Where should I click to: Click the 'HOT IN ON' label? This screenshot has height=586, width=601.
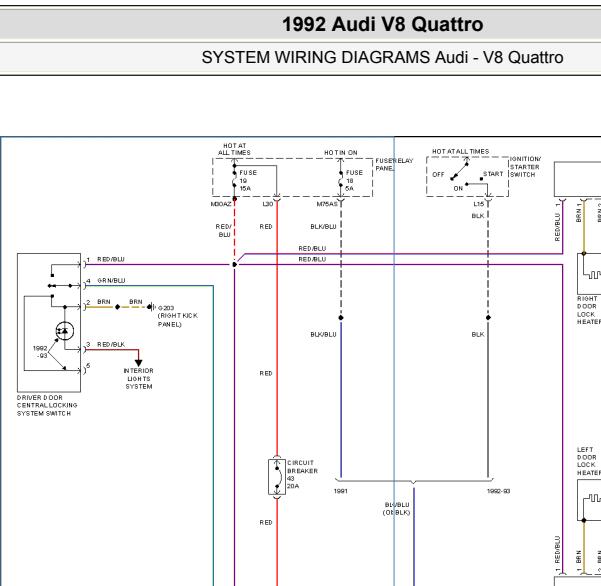[x=341, y=153]
